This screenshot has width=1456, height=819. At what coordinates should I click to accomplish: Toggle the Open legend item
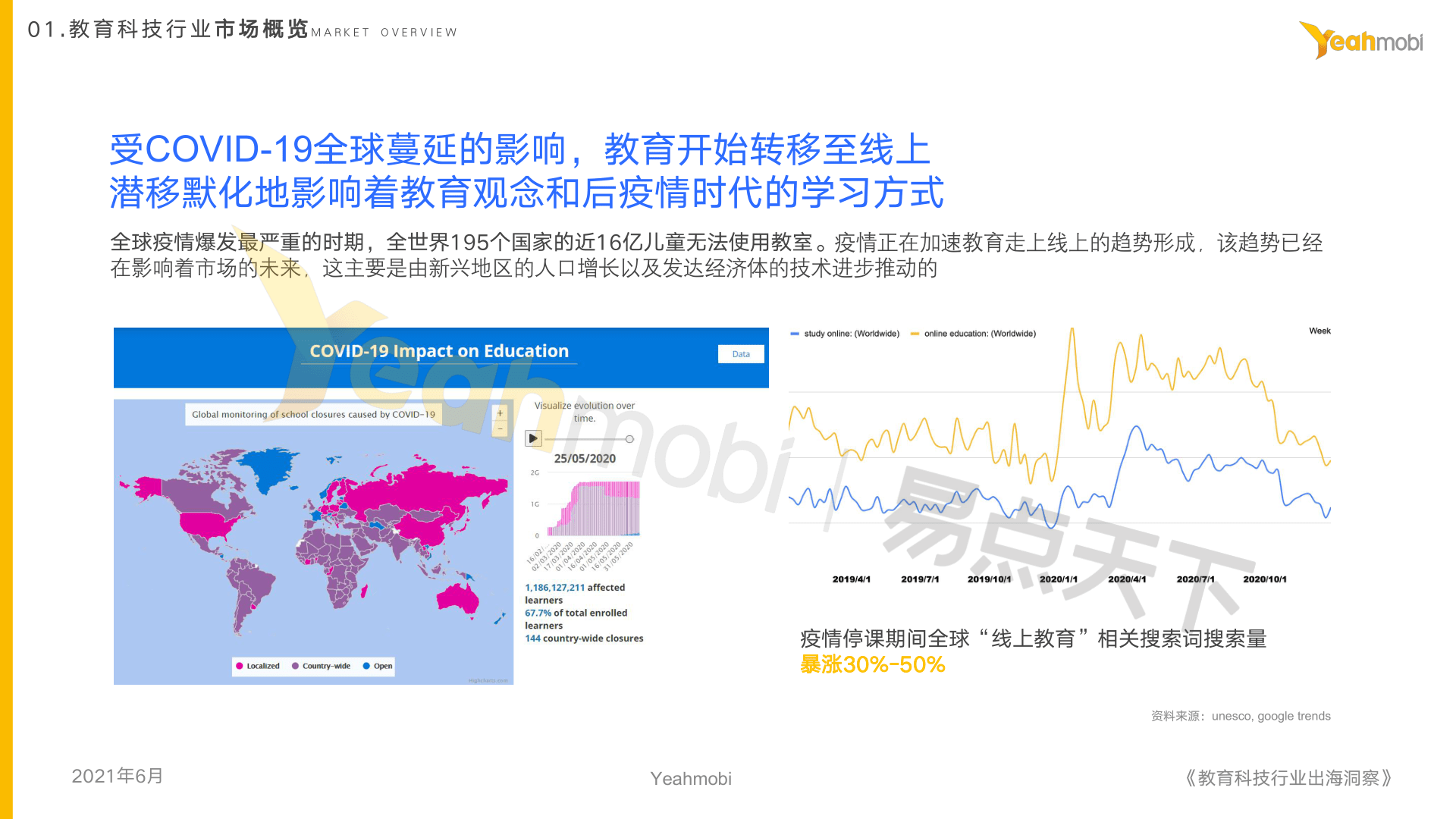tap(377, 666)
